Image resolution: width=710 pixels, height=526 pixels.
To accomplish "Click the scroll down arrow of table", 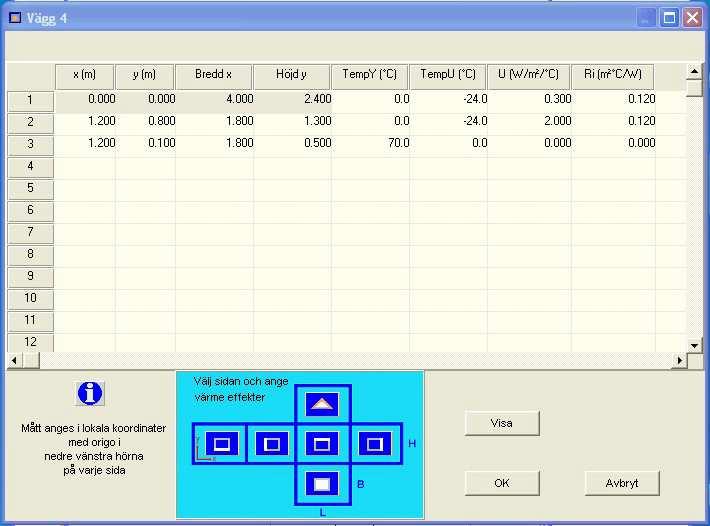I will [694, 346].
